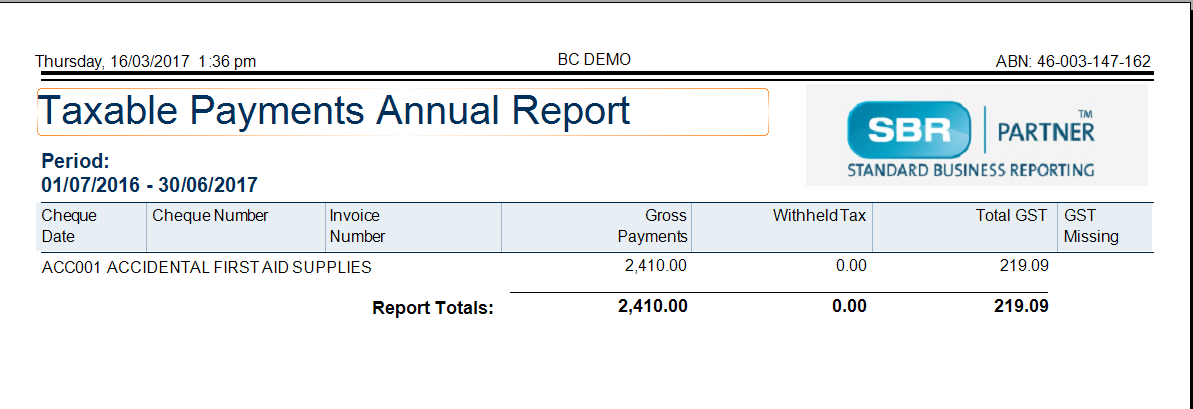The width and height of the screenshot is (1193, 409).
Task: Click the Report Totals label
Action: [433, 309]
